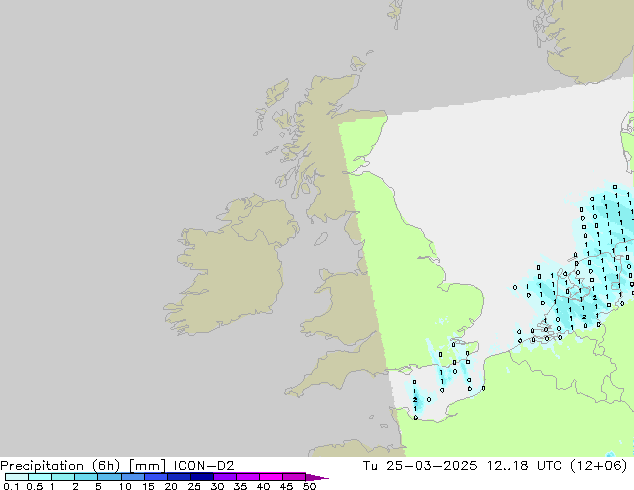
Task: Click the '25' legend scale label
Action: [194, 486]
